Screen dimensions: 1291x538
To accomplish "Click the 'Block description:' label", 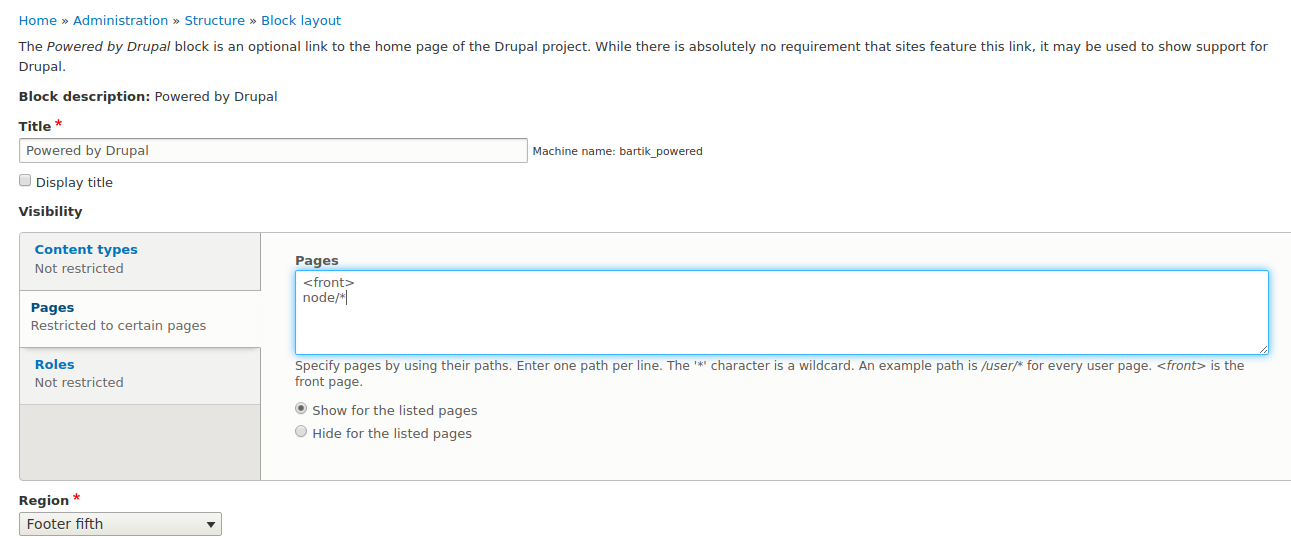I will tap(84, 97).
